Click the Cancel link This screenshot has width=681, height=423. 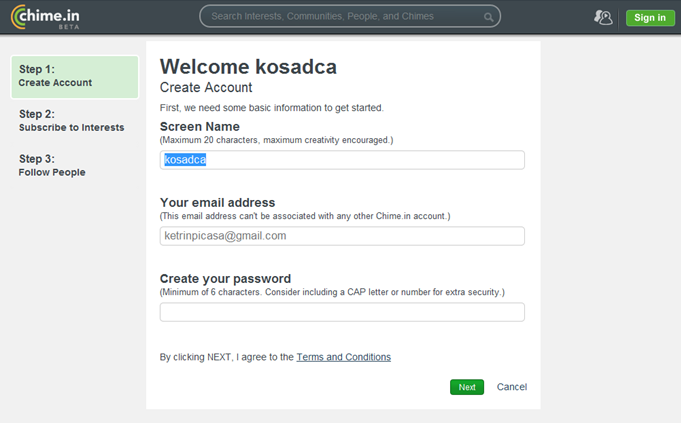512,387
